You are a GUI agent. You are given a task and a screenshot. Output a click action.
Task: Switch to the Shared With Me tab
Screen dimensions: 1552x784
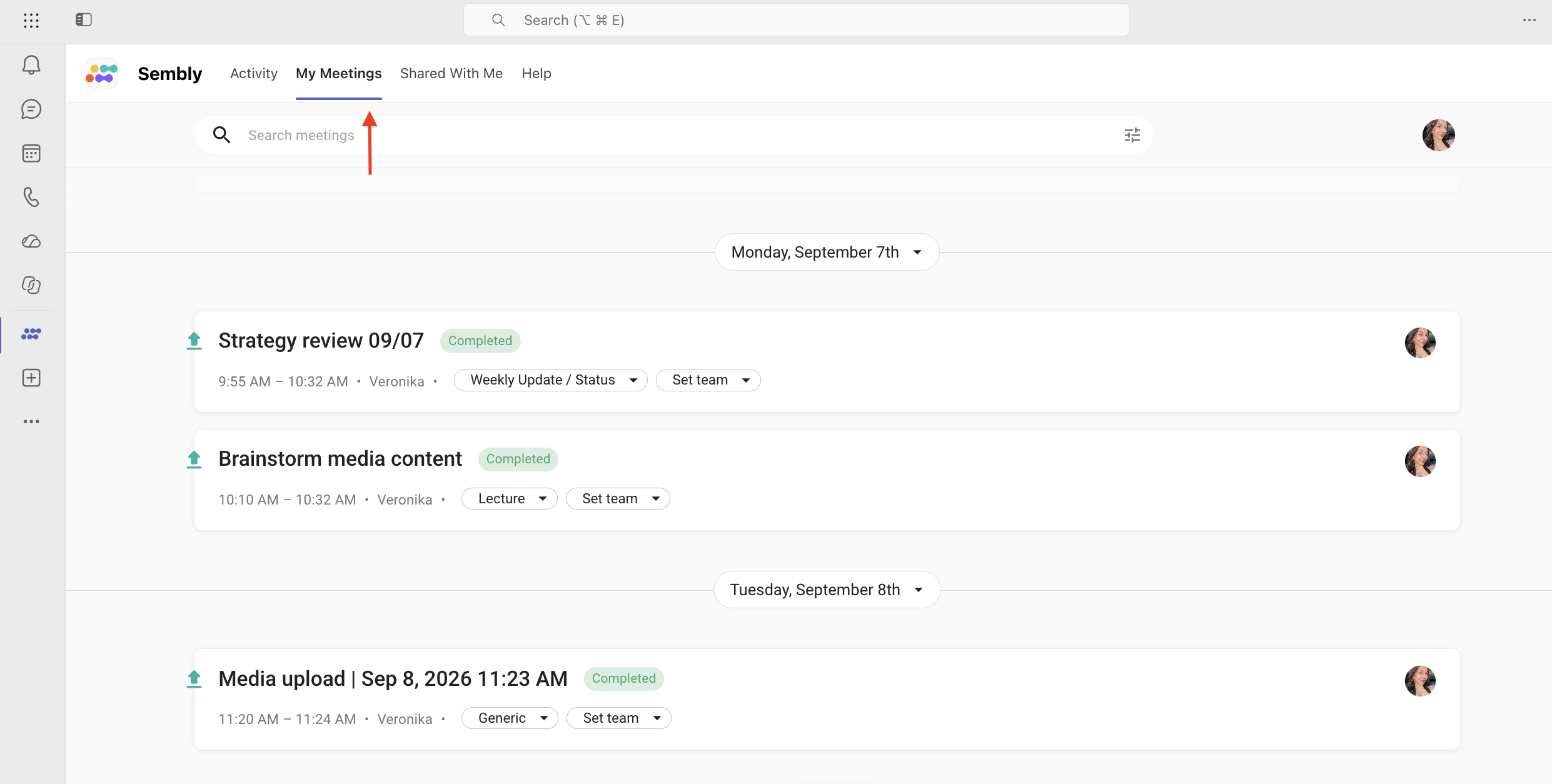[x=451, y=73]
